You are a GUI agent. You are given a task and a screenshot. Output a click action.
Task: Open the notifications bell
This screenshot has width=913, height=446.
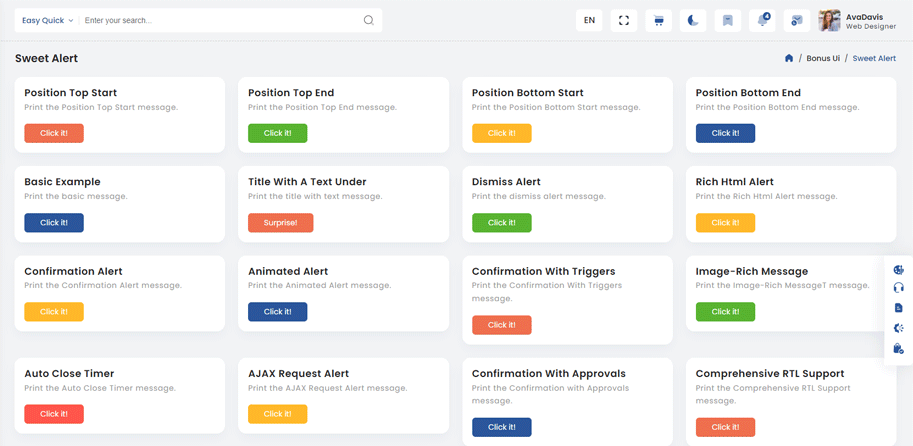(x=762, y=20)
